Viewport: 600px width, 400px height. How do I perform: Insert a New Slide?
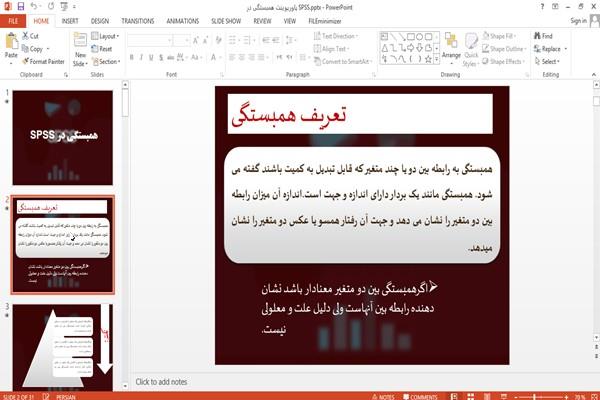pos(80,50)
